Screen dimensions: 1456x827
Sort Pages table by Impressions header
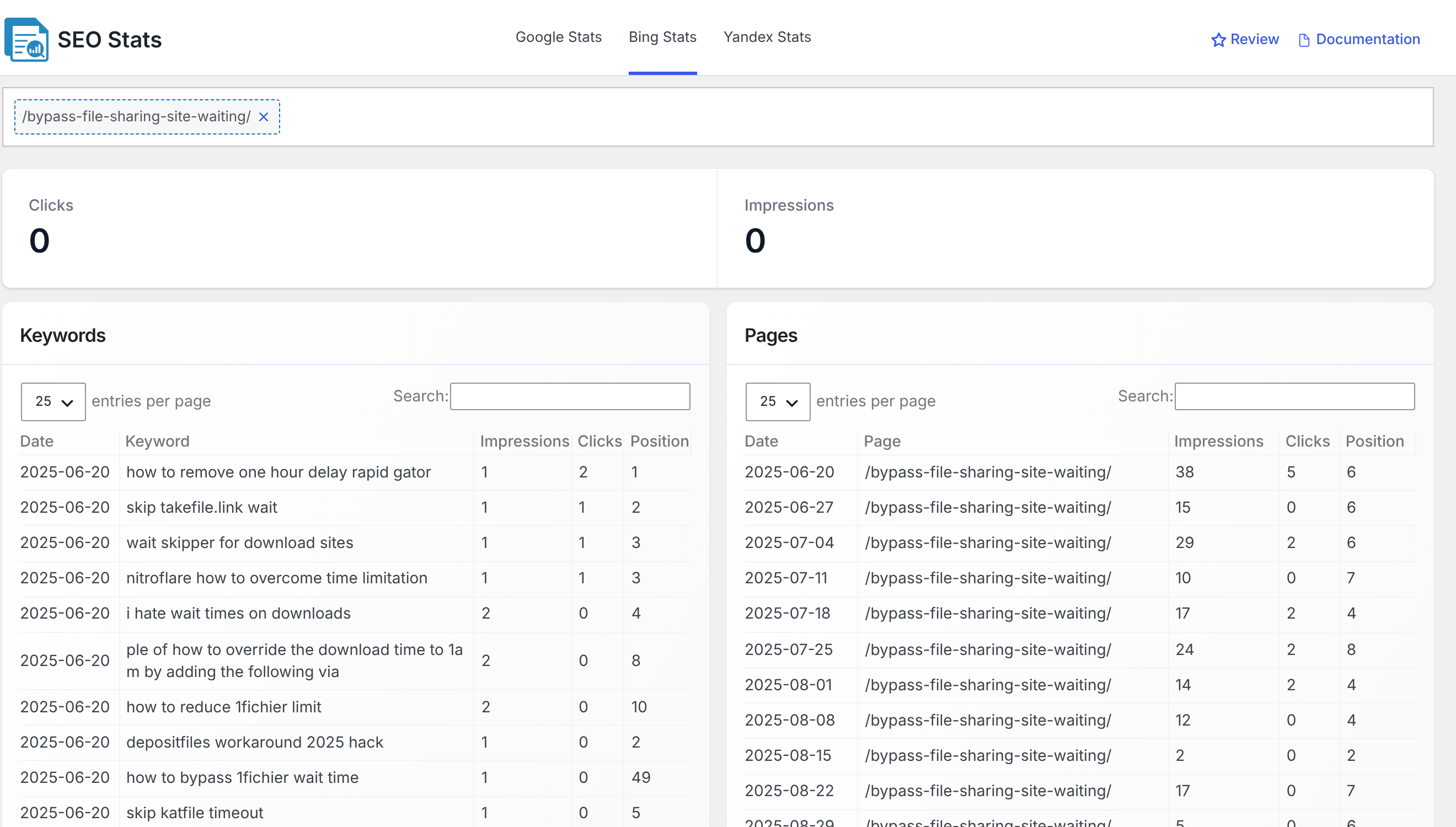point(1218,441)
